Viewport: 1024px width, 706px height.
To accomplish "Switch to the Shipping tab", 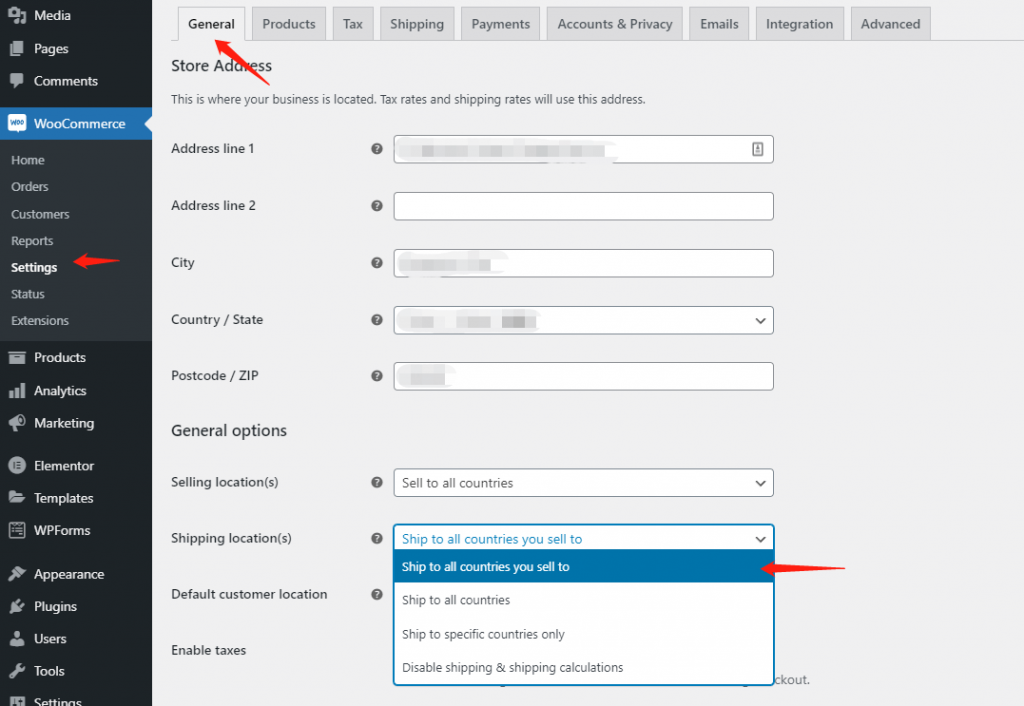I will (x=417, y=24).
